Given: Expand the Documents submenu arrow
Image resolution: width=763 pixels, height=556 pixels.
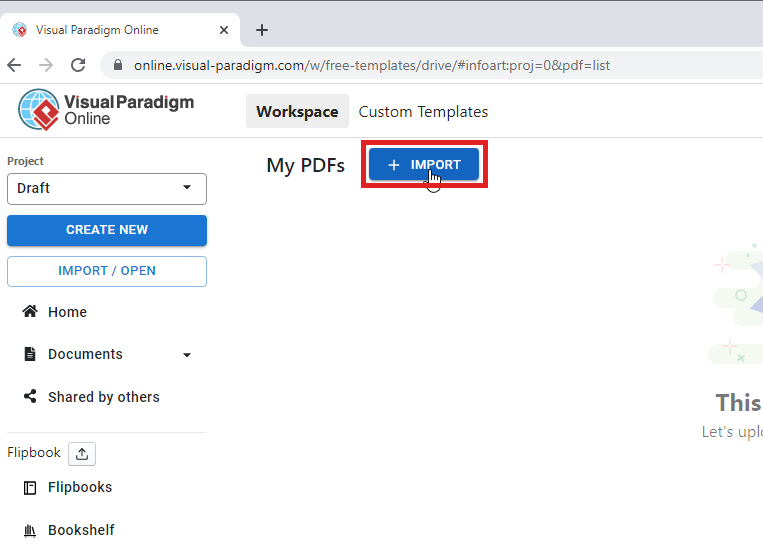Looking at the screenshot, I should 187,355.
